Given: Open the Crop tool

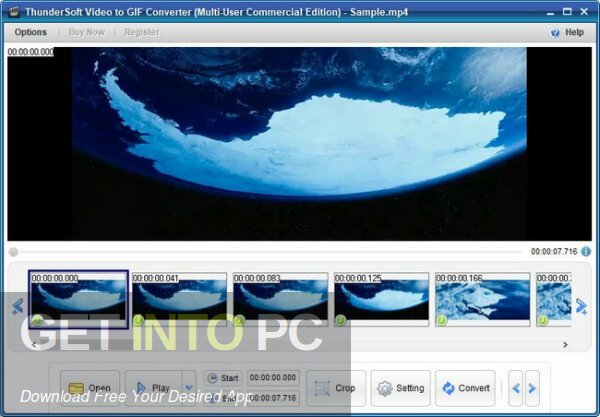Looking at the screenshot, I should click(x=336, y=388).
